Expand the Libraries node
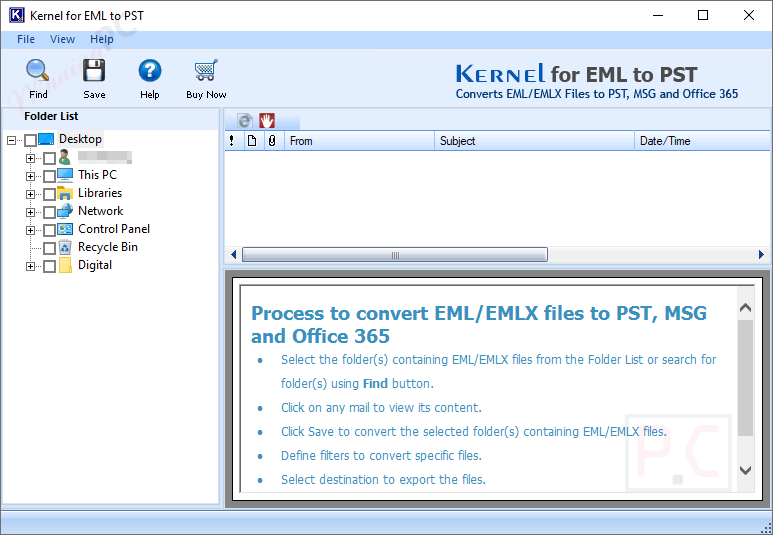The image size is (773, 535). click(31, 194)
